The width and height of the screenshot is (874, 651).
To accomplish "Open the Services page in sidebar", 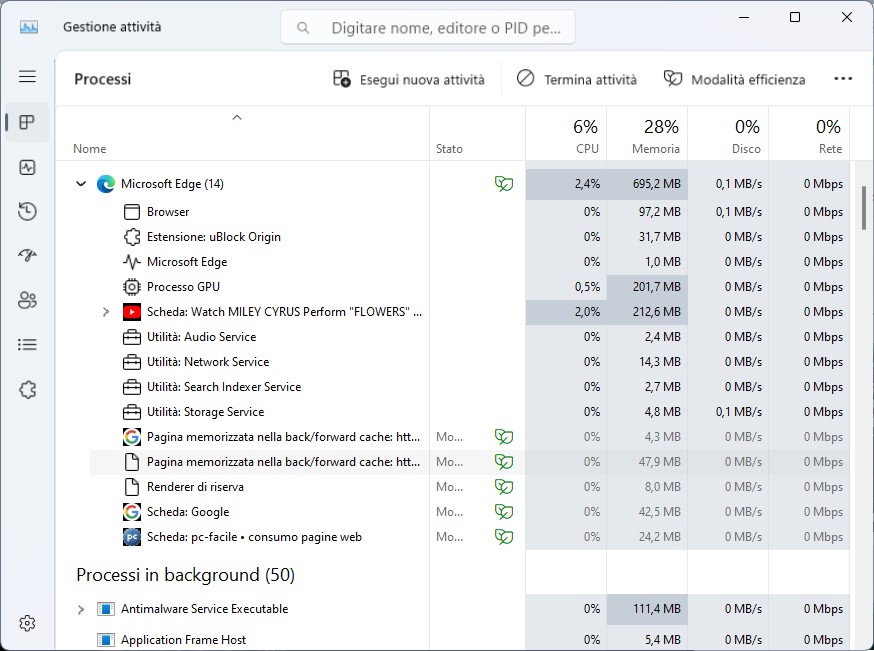I will 27,388.
